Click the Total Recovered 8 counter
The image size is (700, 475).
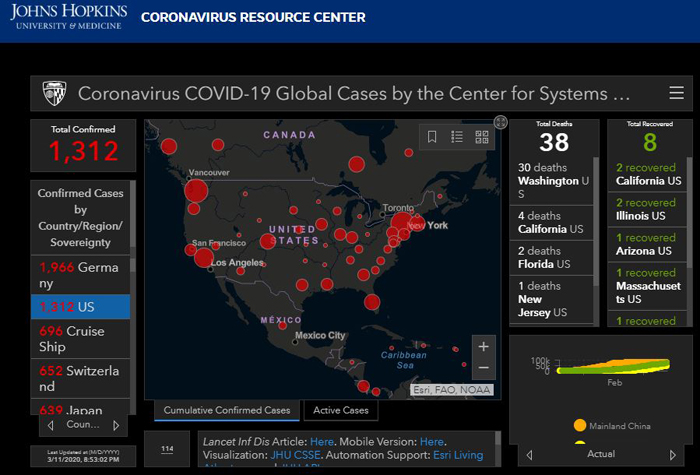click(x=650, y=138)
